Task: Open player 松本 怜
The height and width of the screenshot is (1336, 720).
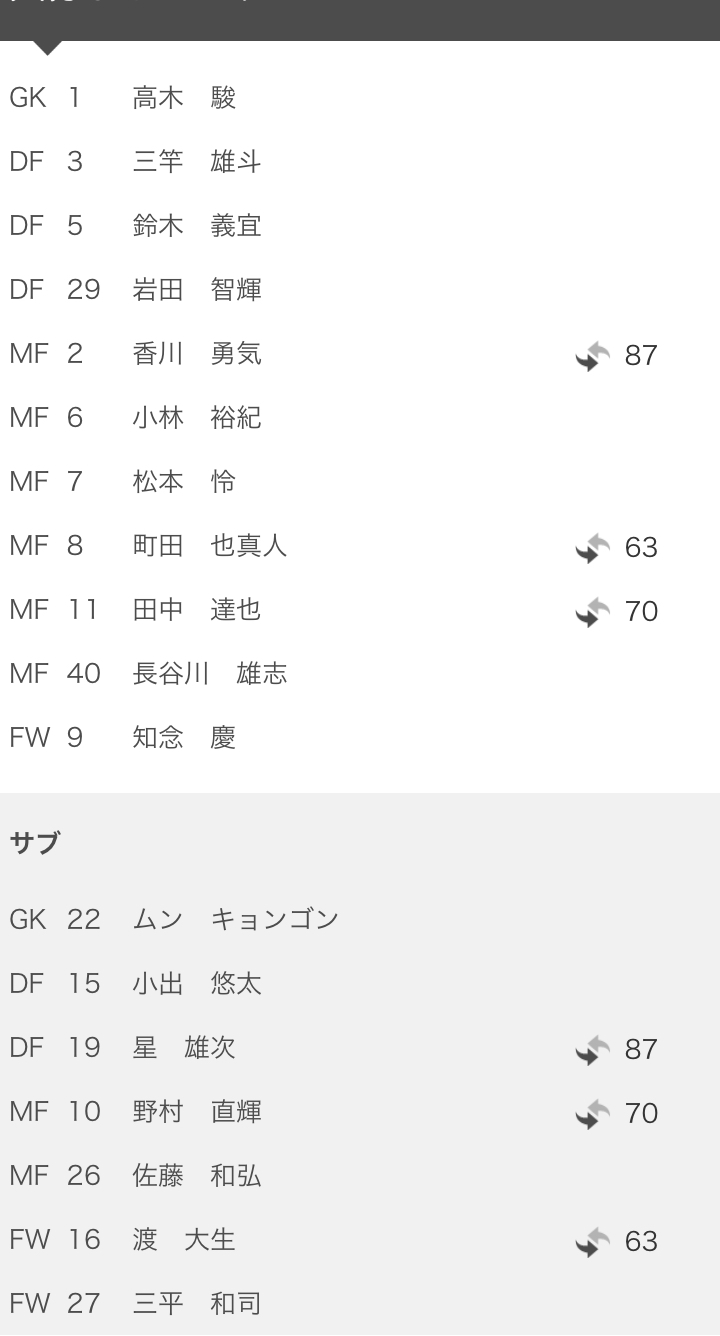Action: tap(184, 482)
